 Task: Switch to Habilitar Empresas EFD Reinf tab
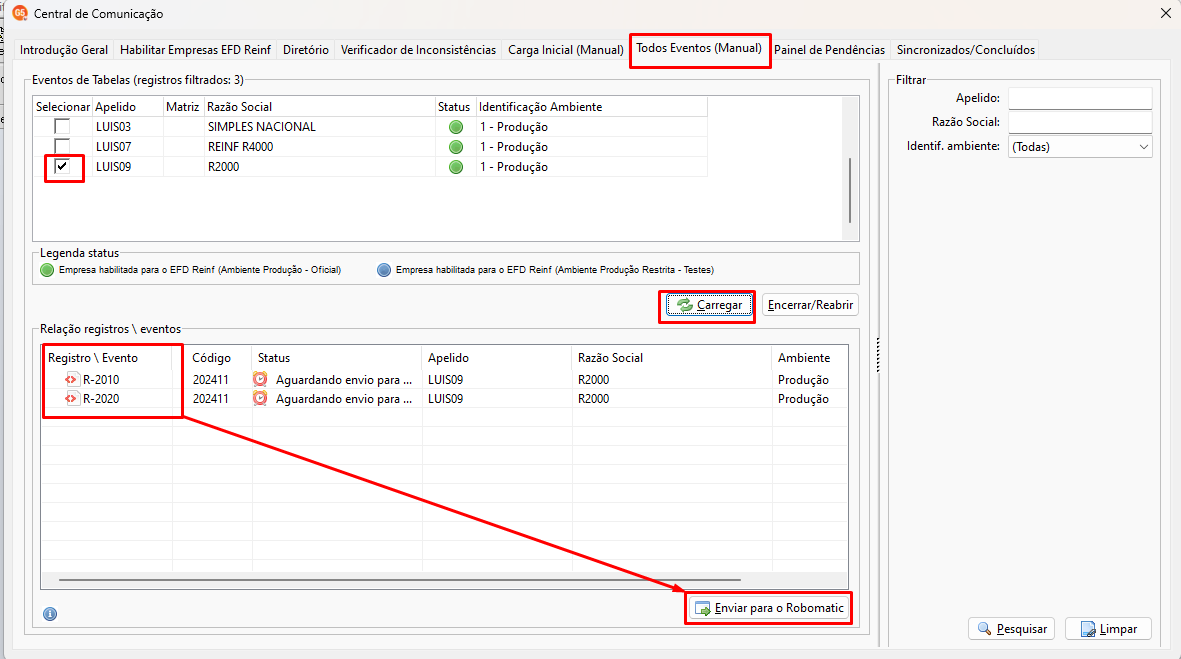click(x=195, y=50)
